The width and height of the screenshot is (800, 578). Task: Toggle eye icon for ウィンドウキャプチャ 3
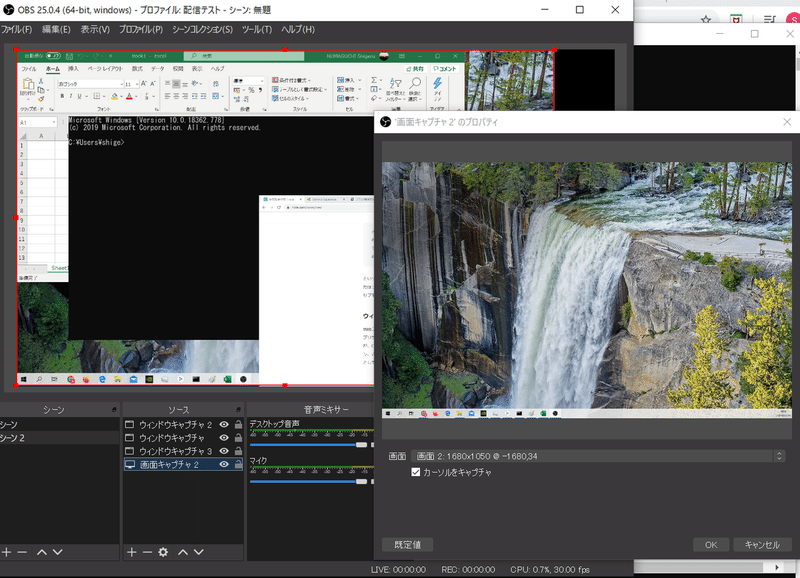(x=224, y=451)
